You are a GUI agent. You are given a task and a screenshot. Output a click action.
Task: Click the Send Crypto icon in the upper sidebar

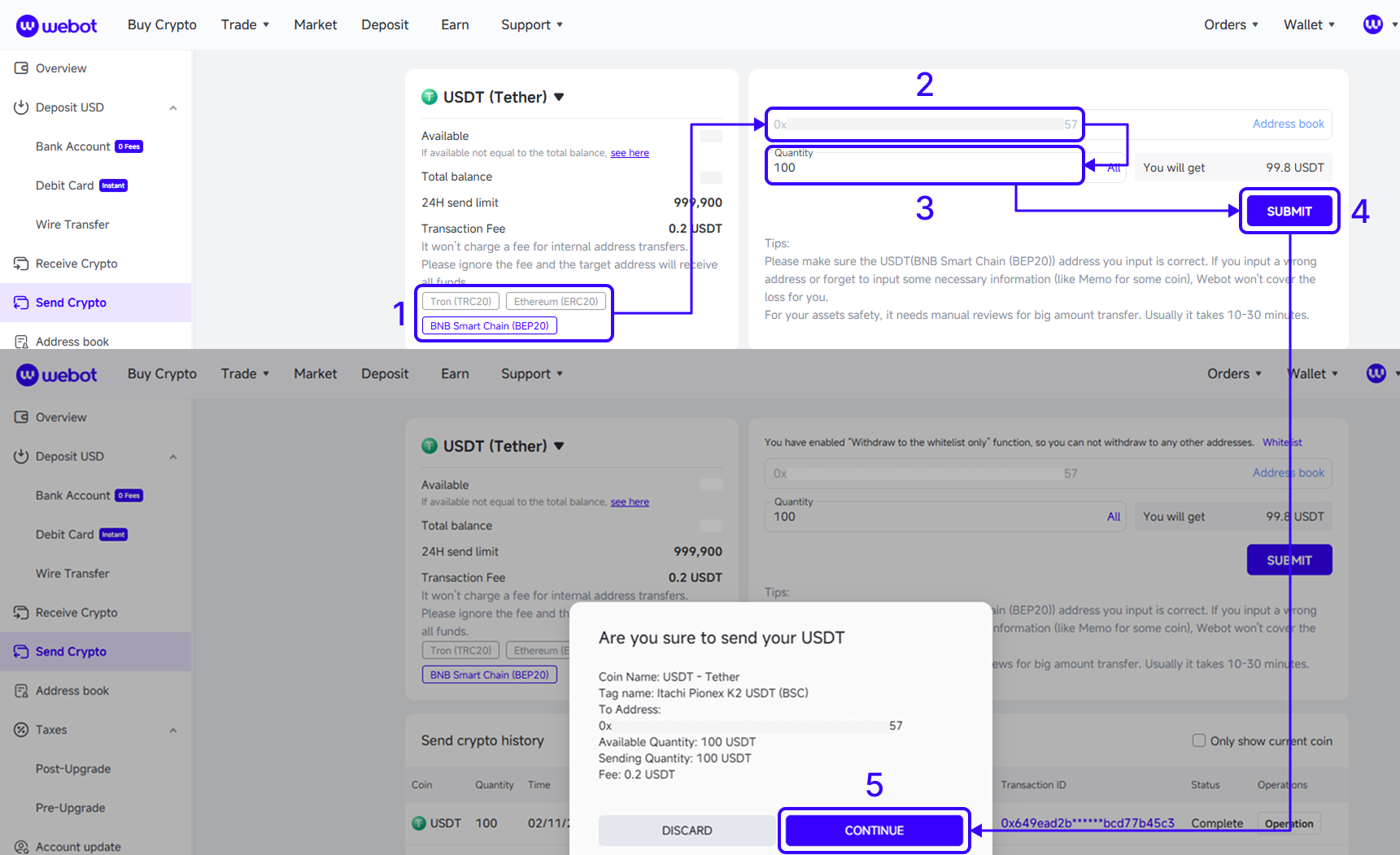tap(22, 303)
